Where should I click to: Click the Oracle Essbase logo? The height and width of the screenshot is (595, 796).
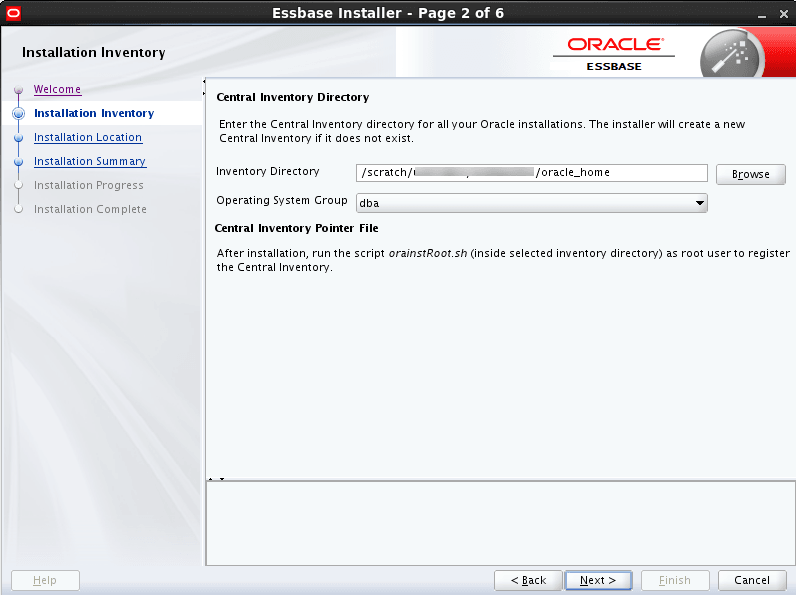tap(614, 54)
